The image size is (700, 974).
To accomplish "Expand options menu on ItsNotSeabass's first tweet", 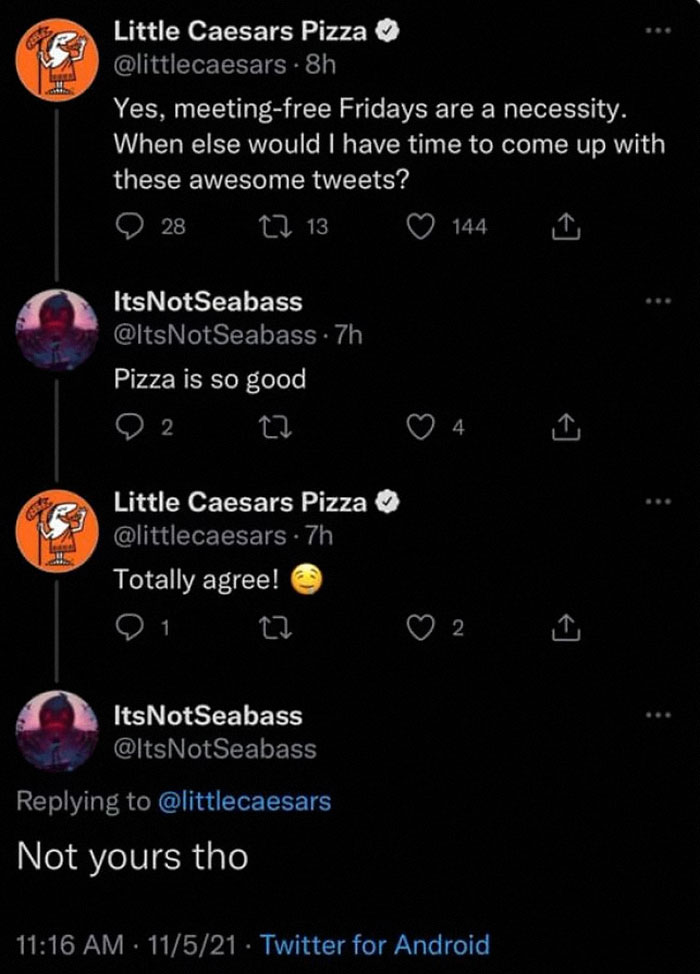I will tap(659, 303).
